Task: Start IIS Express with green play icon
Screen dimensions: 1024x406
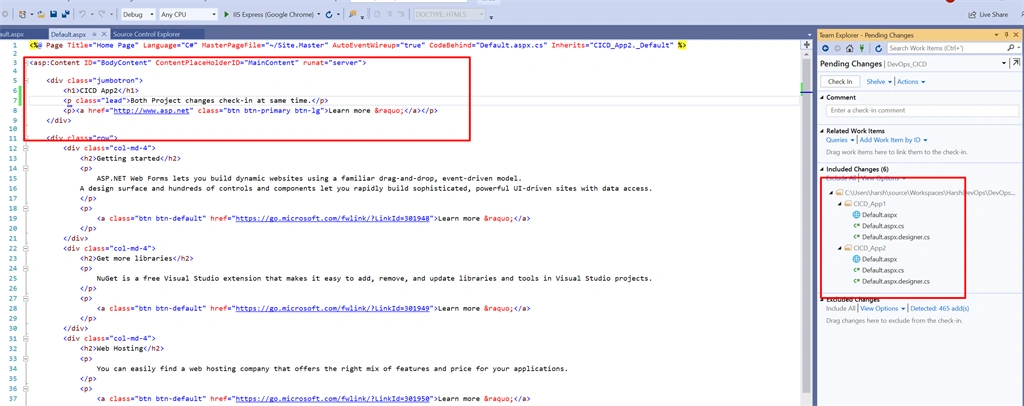Action: click(226, 14)
